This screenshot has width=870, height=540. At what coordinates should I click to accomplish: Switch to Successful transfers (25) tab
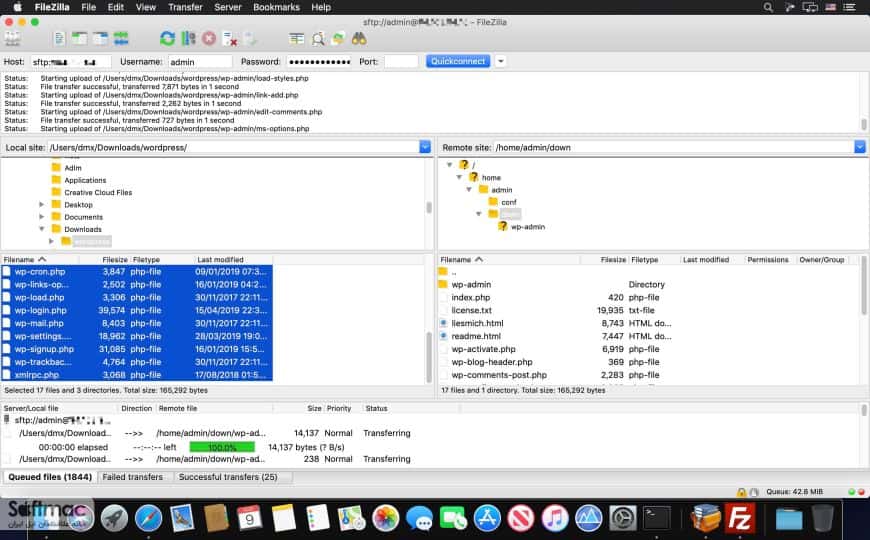pyautogui.click(x=228, y=477)
